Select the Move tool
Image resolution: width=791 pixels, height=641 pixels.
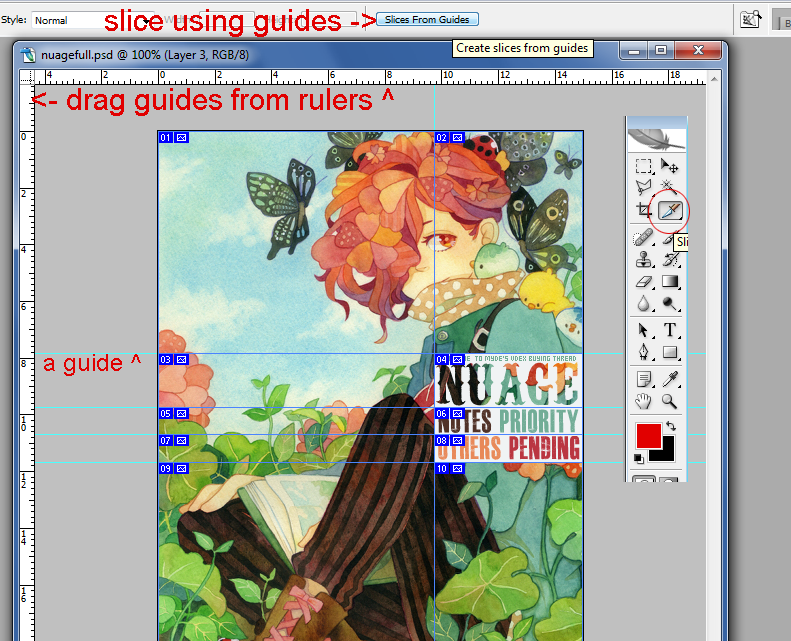click(x=669, y=166)
